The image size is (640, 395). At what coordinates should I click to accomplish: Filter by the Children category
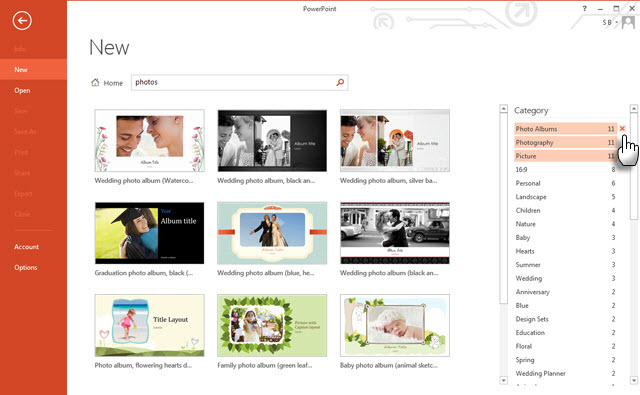point(565,210)
